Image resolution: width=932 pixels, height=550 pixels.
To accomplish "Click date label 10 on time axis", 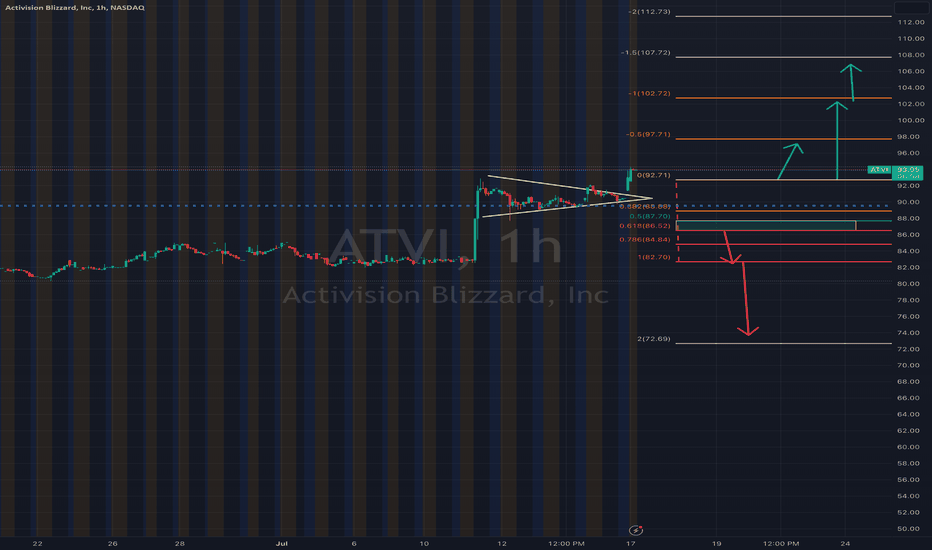I will (x=424, y=543).
